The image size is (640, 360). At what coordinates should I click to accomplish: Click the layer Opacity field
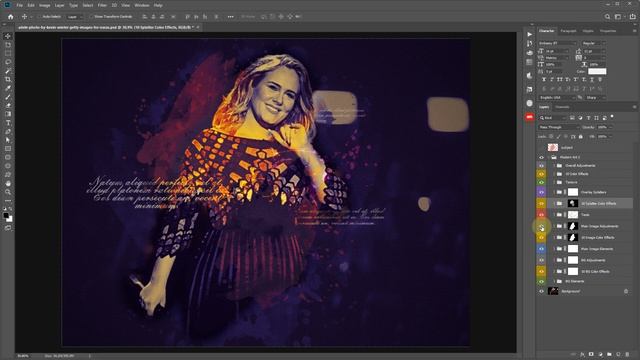click(x=602, y=127)
